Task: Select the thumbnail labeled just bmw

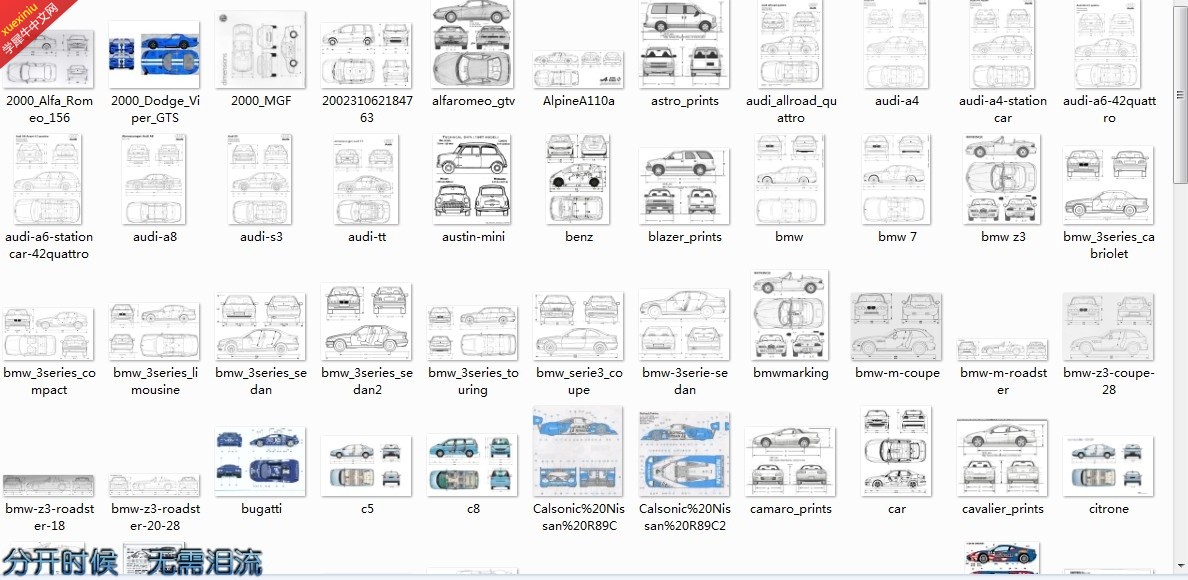Action: coord(789,179)
